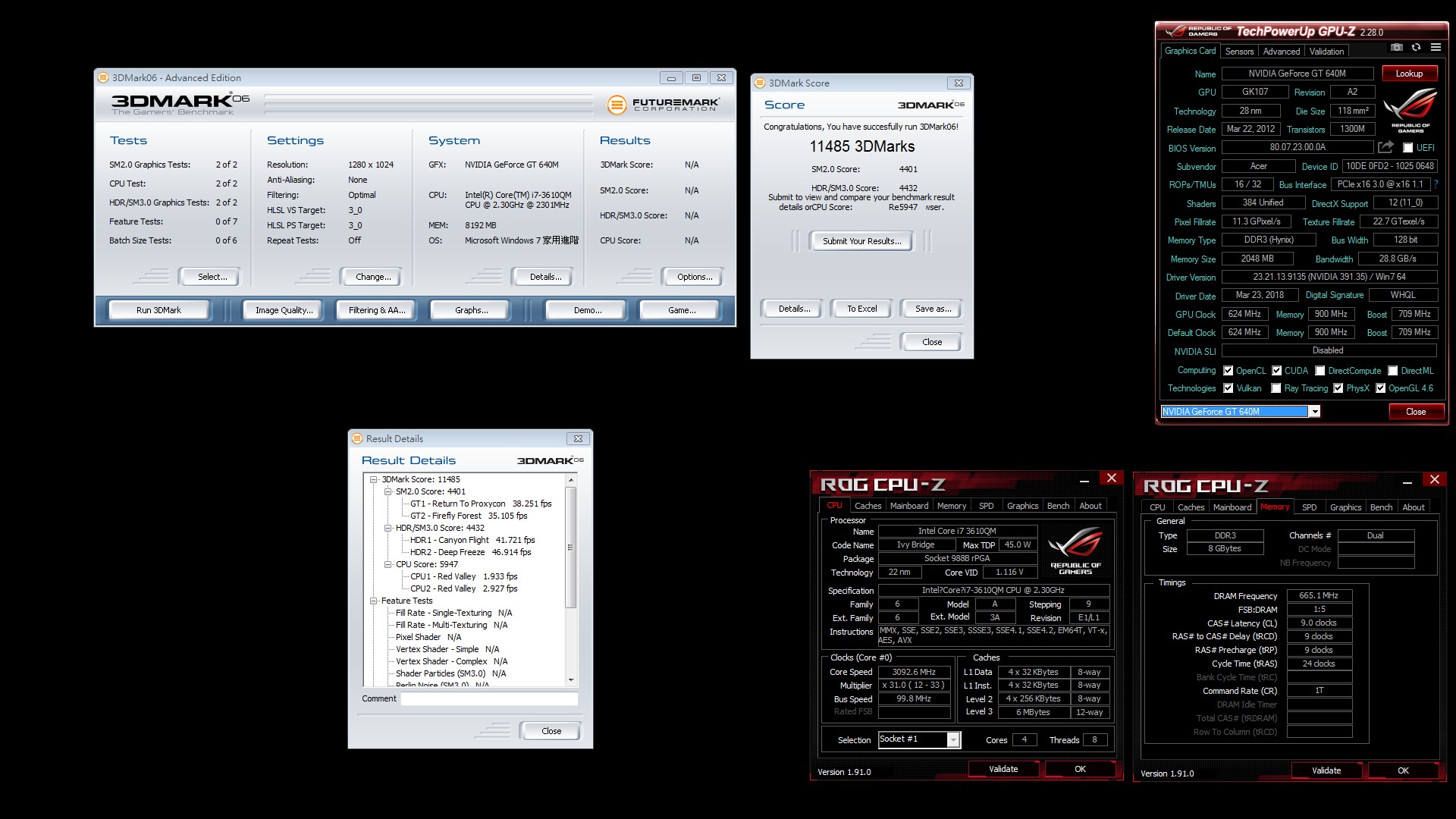Toggle the Ray Tracing checkbox
The image size is (1456, 819).
pyautogui.click(x=1276, y=388)
